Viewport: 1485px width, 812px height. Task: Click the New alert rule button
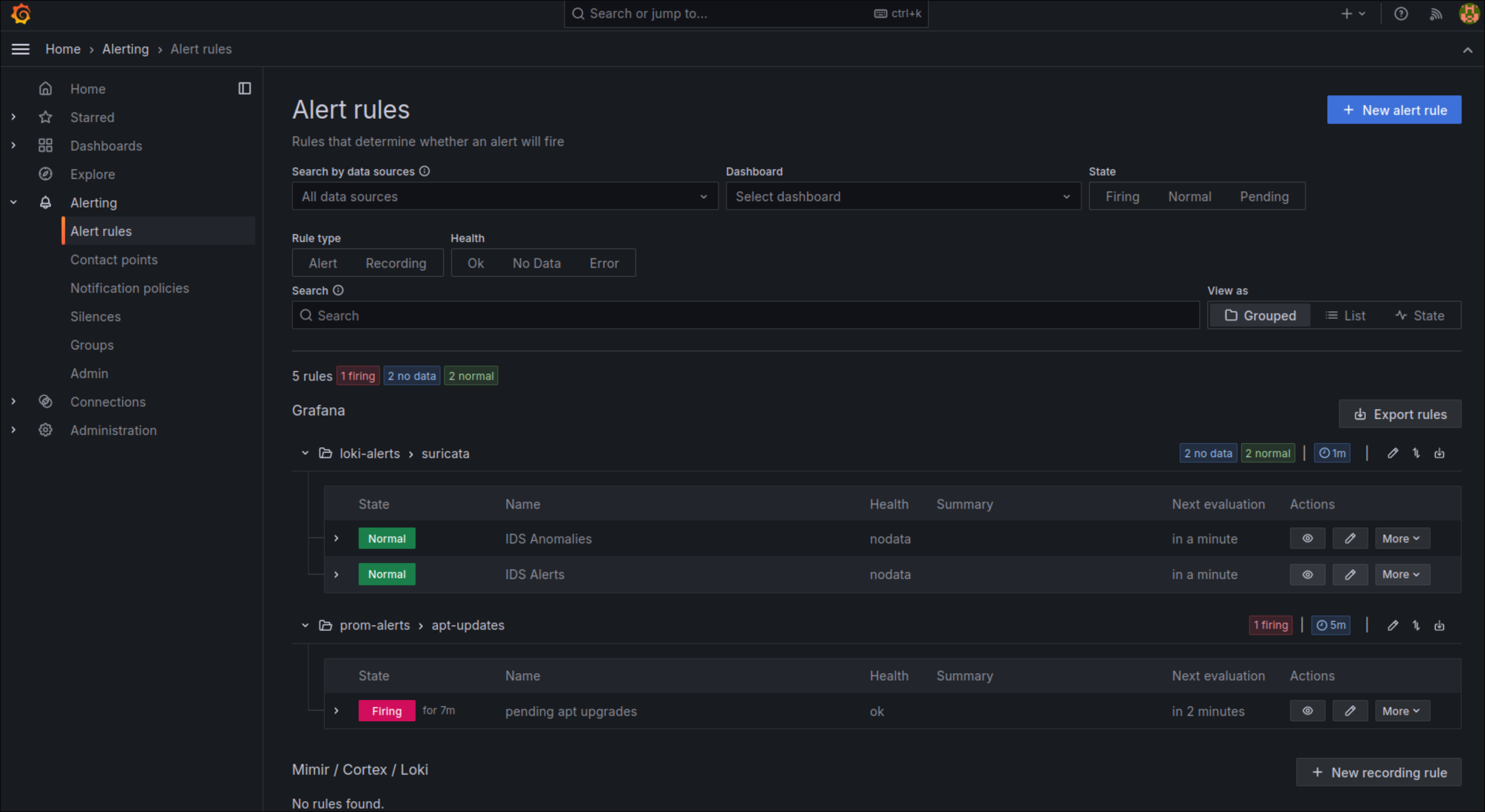click(1394, 109)
